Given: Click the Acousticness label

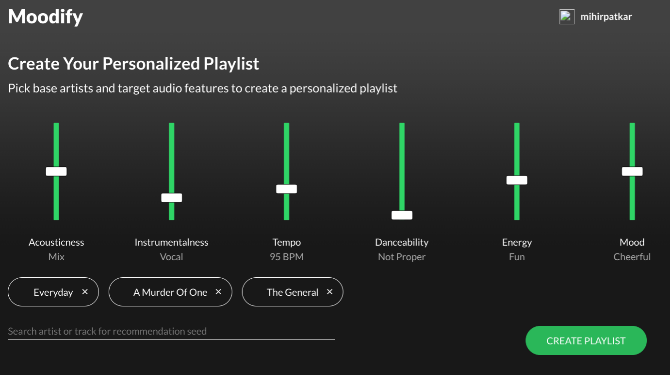Looking at the screenshot, I should 56,242.
